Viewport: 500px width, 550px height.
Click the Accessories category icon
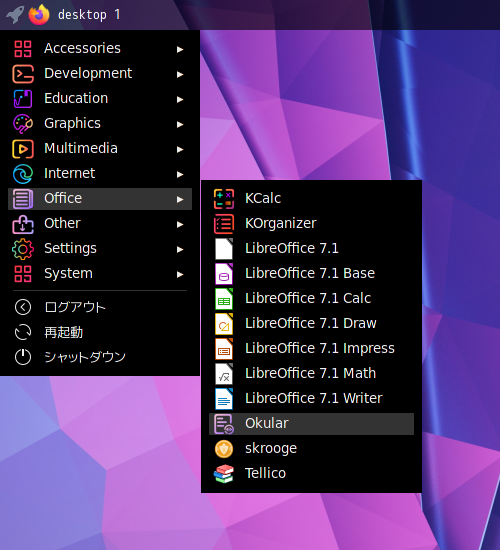[x=23, y=48]
